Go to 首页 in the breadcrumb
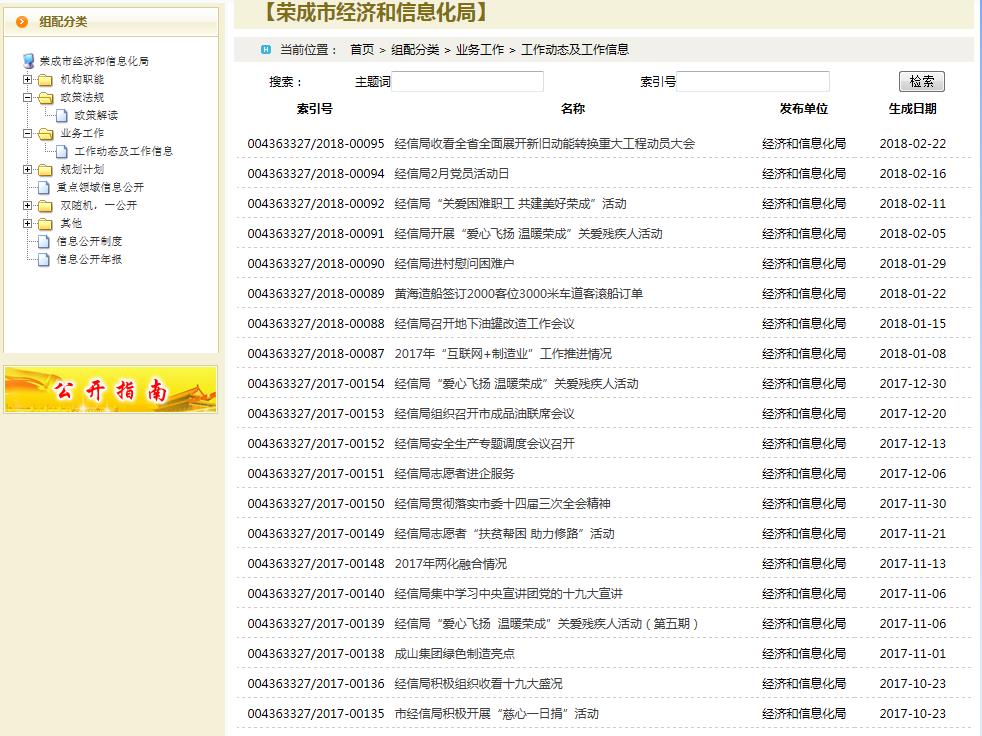 coord(361,50)
